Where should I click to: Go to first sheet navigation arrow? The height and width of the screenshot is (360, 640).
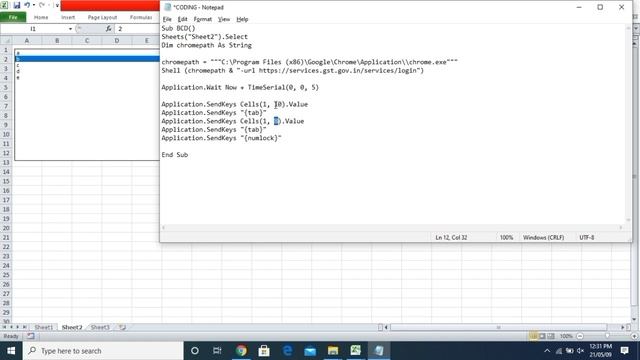tap(4, 327)
